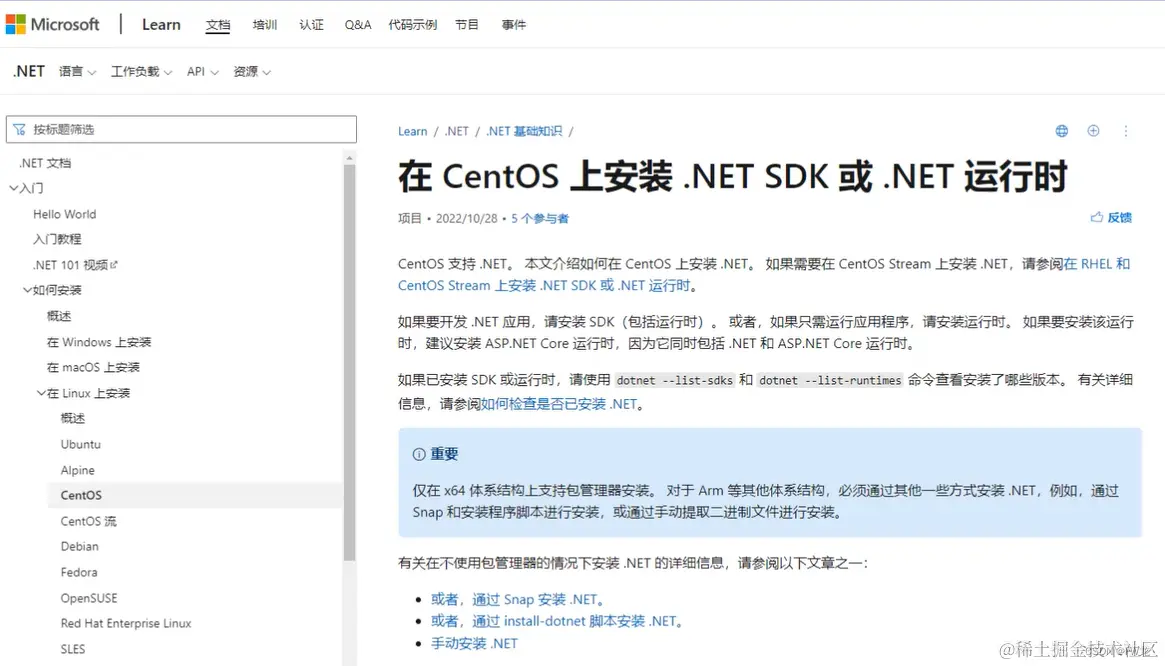Viewport: 1165px width, 666px height.
Task: Click the info icon in 重要 box
Action: 419,454
